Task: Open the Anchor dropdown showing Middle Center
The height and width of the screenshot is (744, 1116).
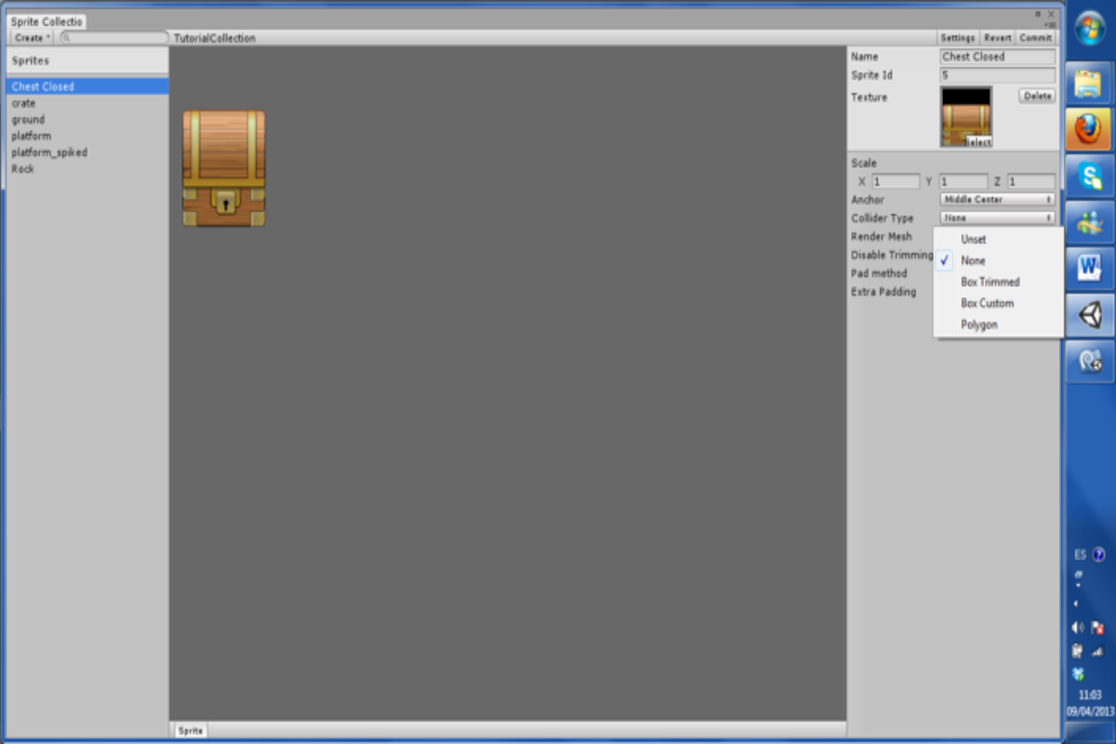Action: coord(995,199)
